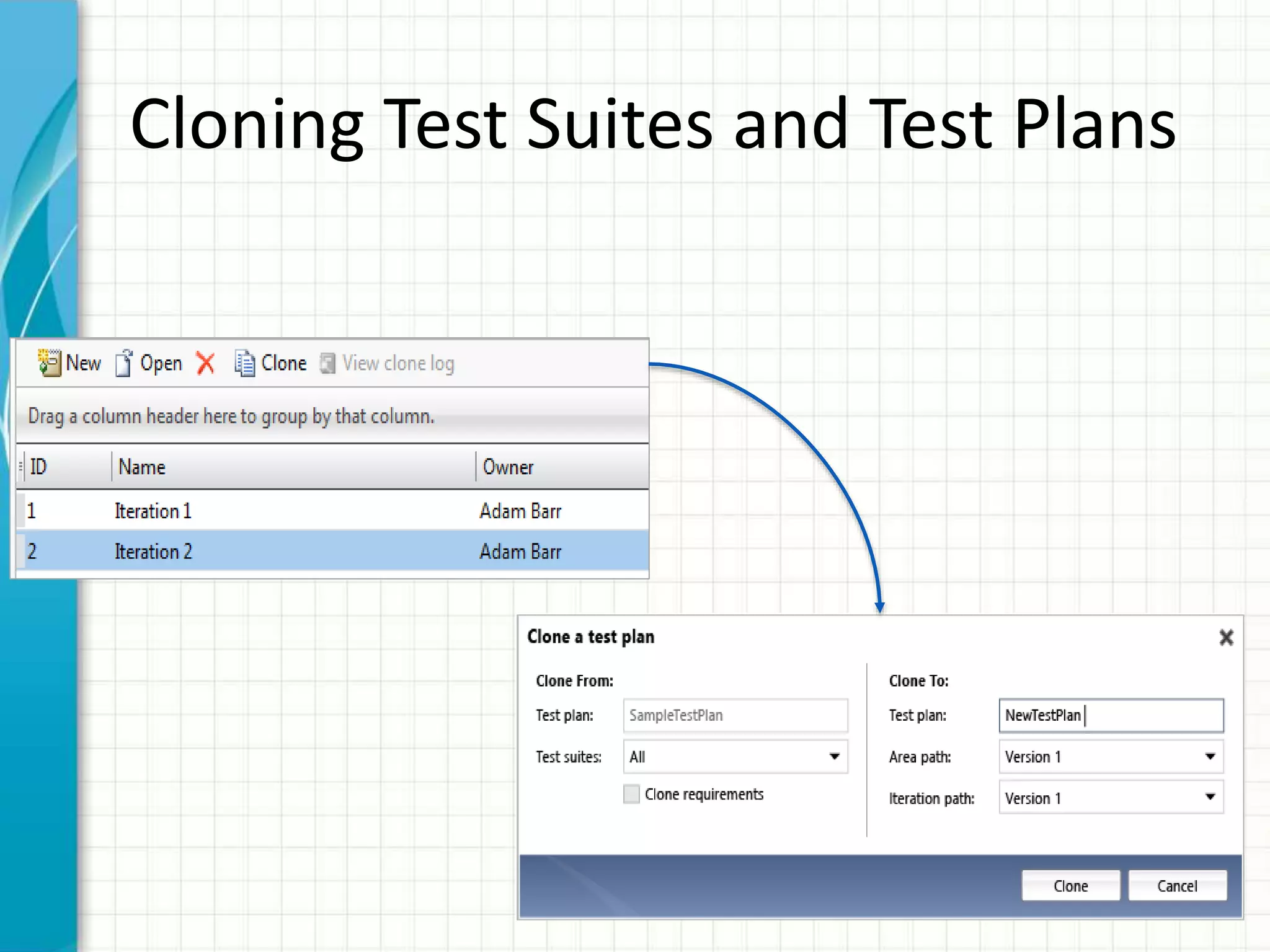The width and height of the screenshot is (1270, 952).
Task: Click the Clone requirements label text
Action: 704,794
